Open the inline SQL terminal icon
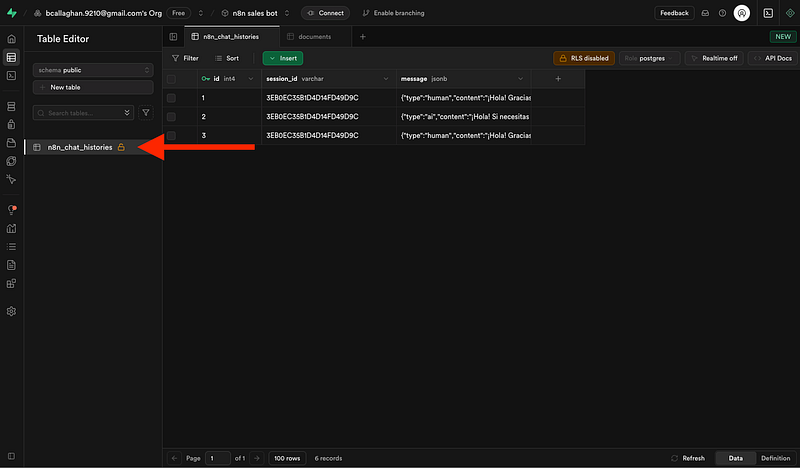This screenshot has height=468, width=800. click(768, 13)
